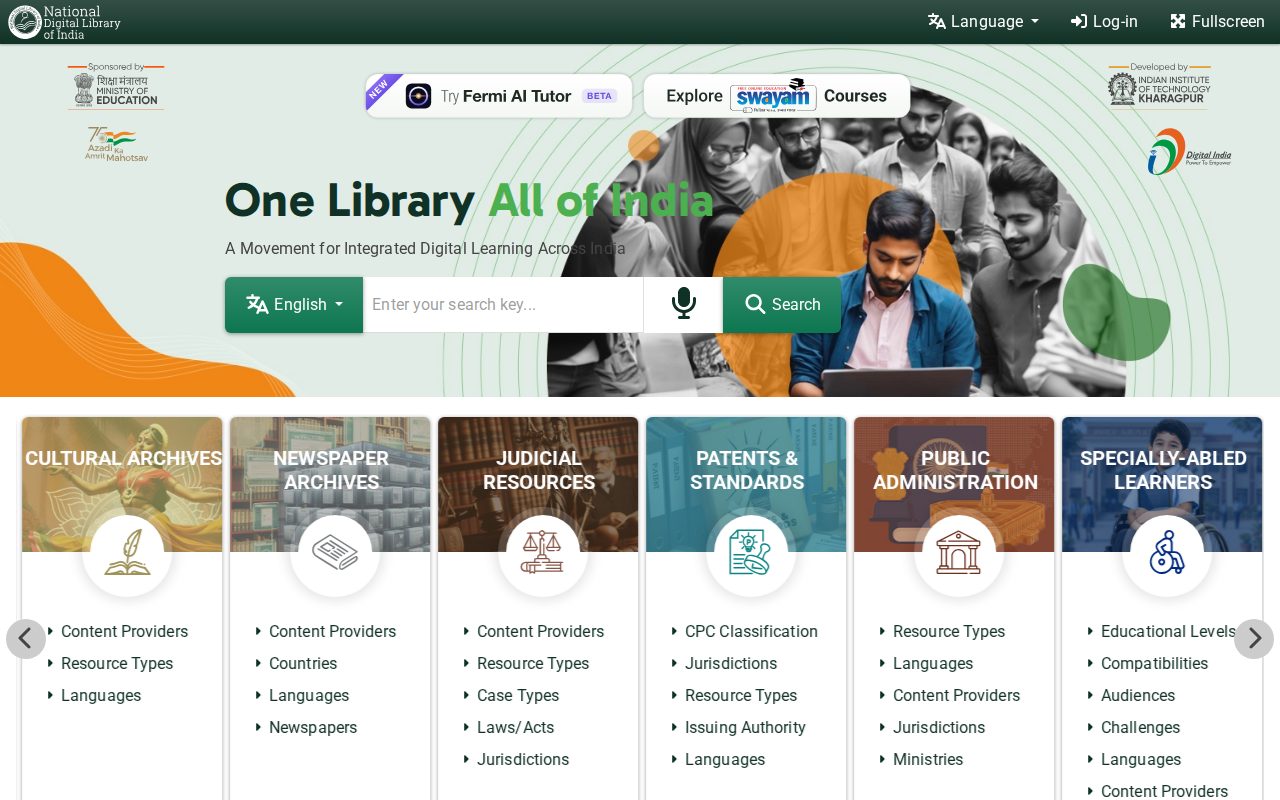The width and height of the screenshot is (1280, 800).
Task: Click the National Digital Library logo
Action: 65,22
